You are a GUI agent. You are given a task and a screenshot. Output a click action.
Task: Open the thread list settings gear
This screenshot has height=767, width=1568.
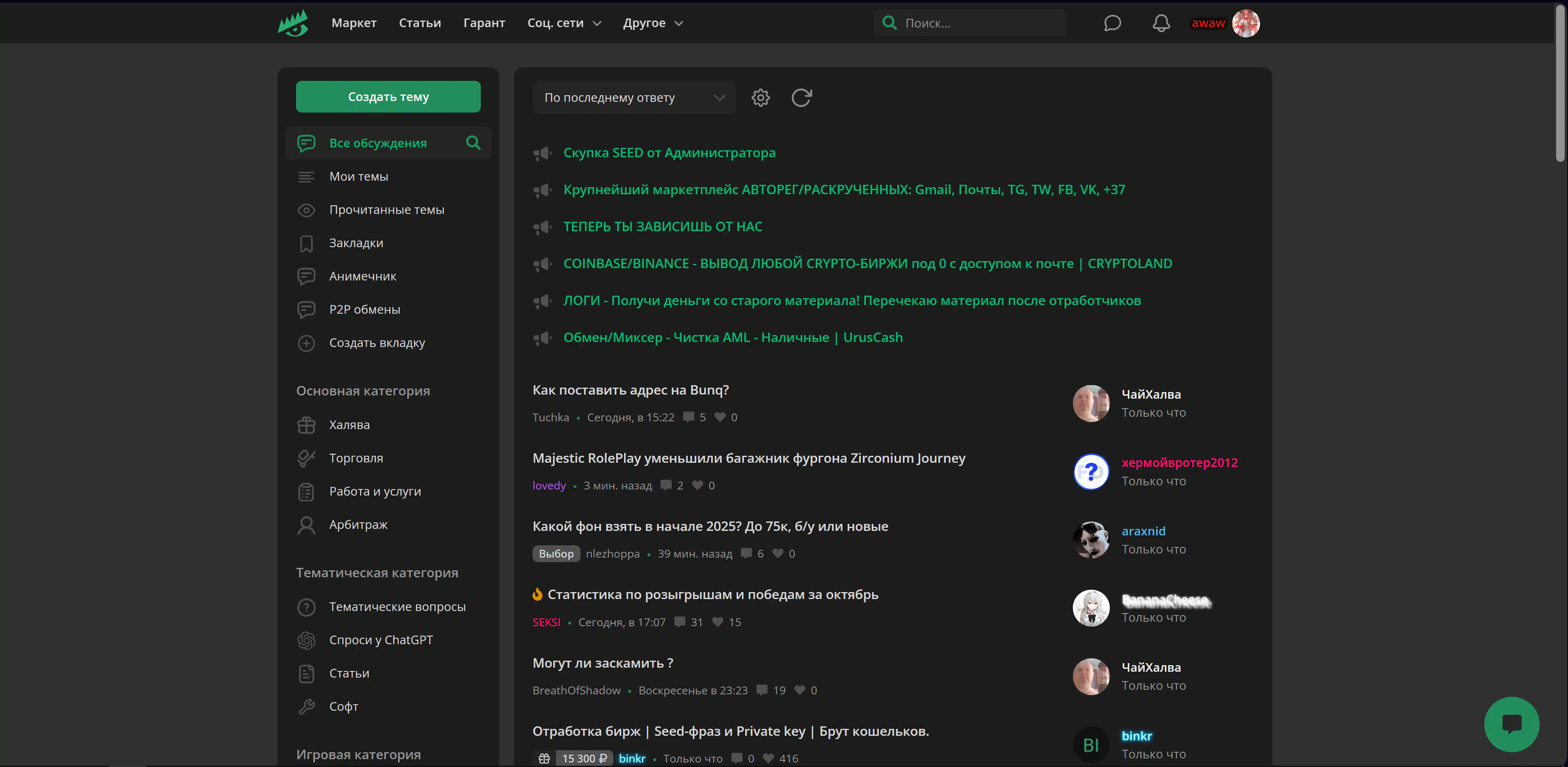coord(760,97)
